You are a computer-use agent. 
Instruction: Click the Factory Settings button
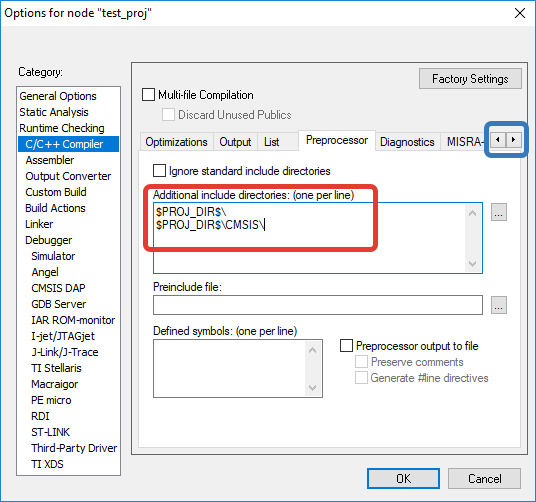coord(470,79)
